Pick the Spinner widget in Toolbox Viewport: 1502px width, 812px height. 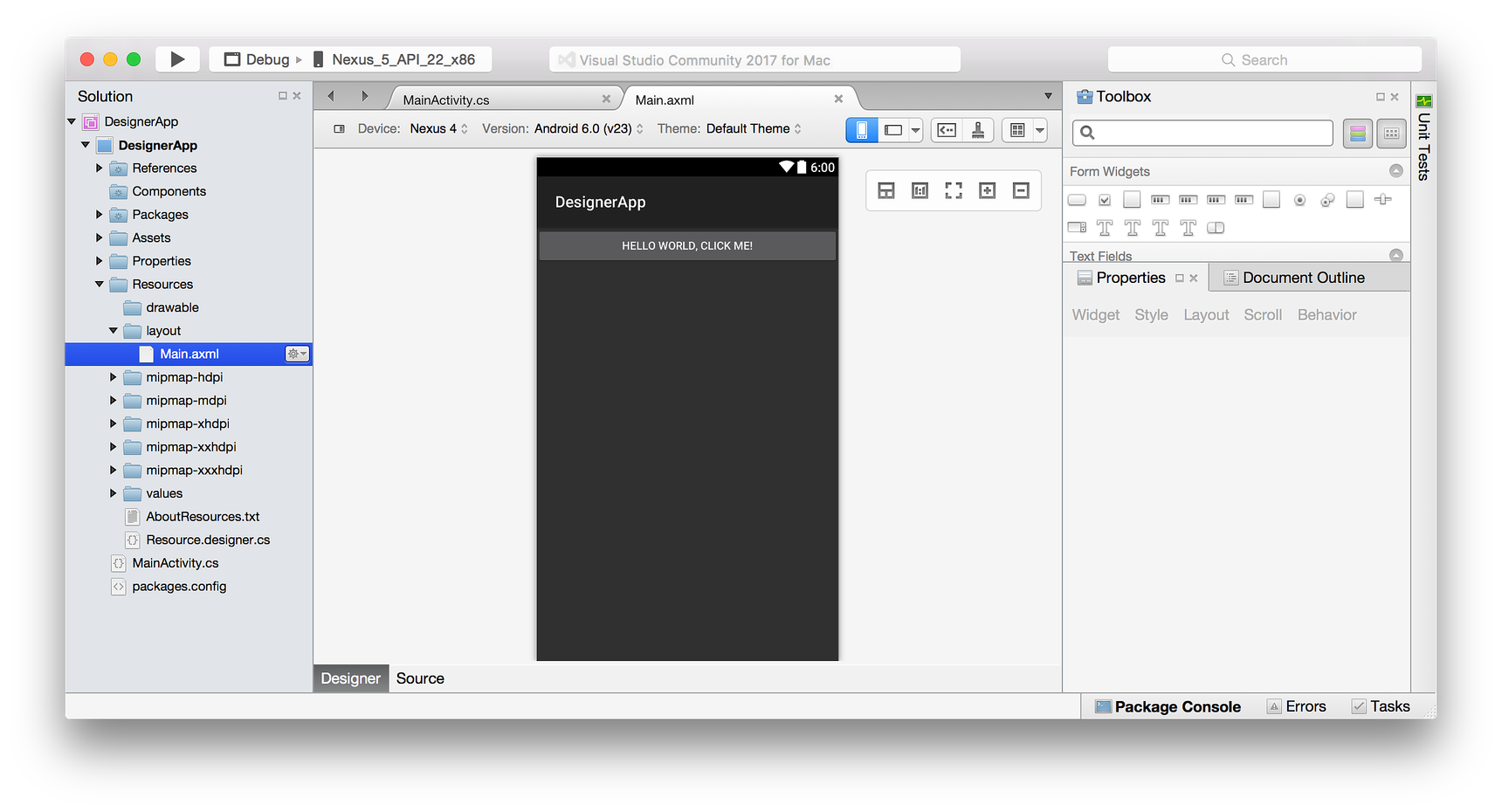pos(1077,228)
